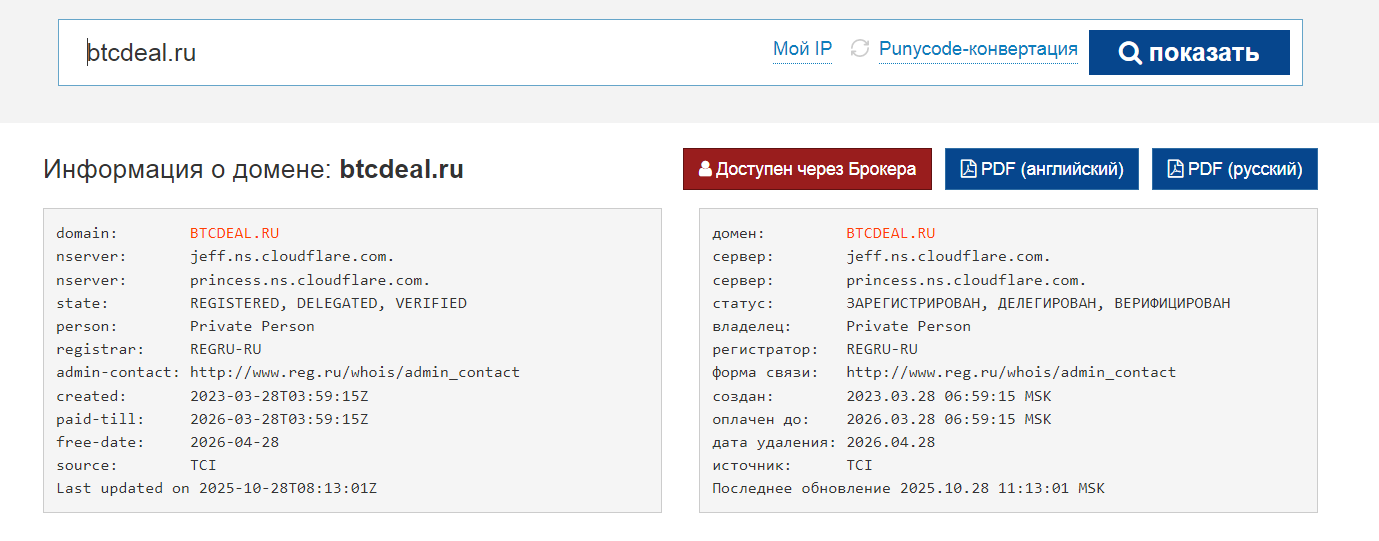Click the Last updated on line
1379x541 pixels.
pyautogui.click(x=216, y=488)
